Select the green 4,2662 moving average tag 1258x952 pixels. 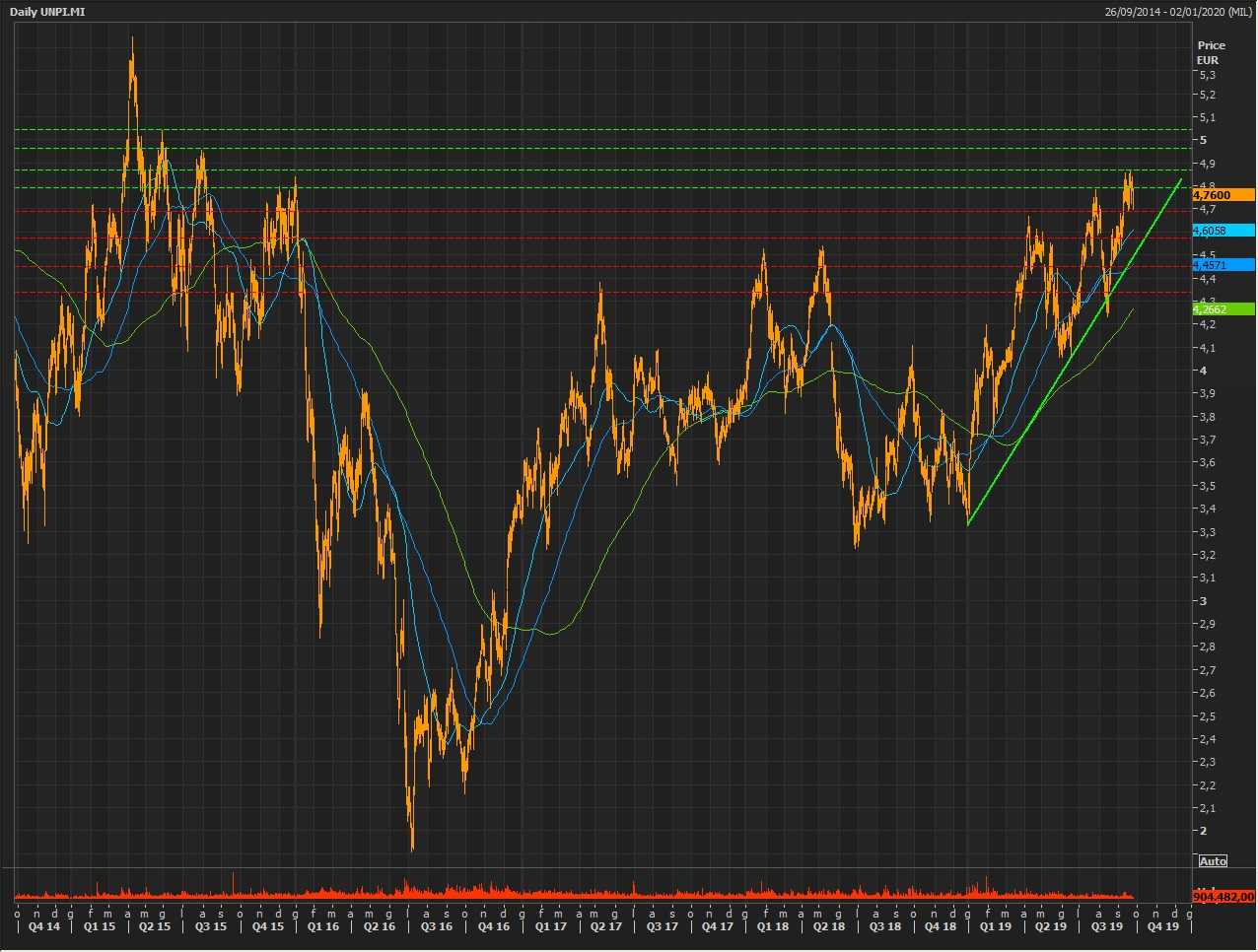coord(1223,309)
